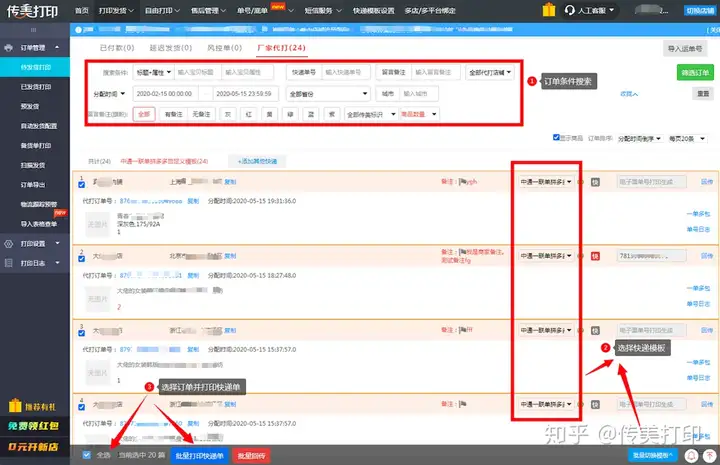Toggle checkbox for order 4
Viewport: 720px width, 465px height.
pyautogui.click(x=81, y=407)
